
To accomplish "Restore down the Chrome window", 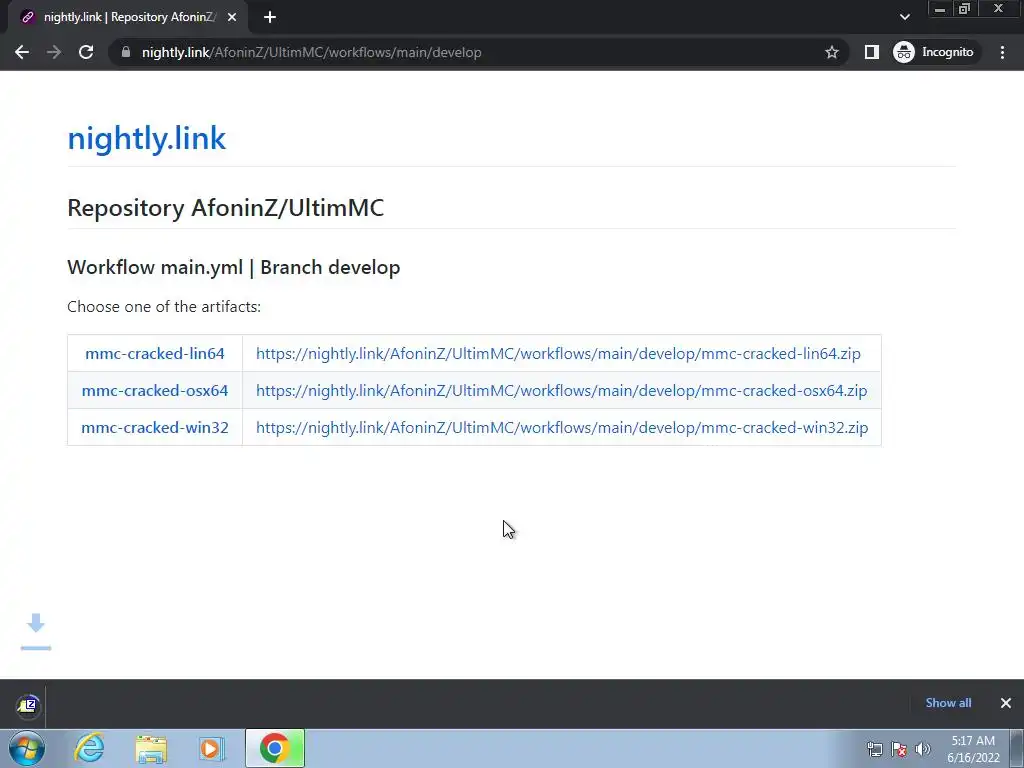I will tap(965, 9).
